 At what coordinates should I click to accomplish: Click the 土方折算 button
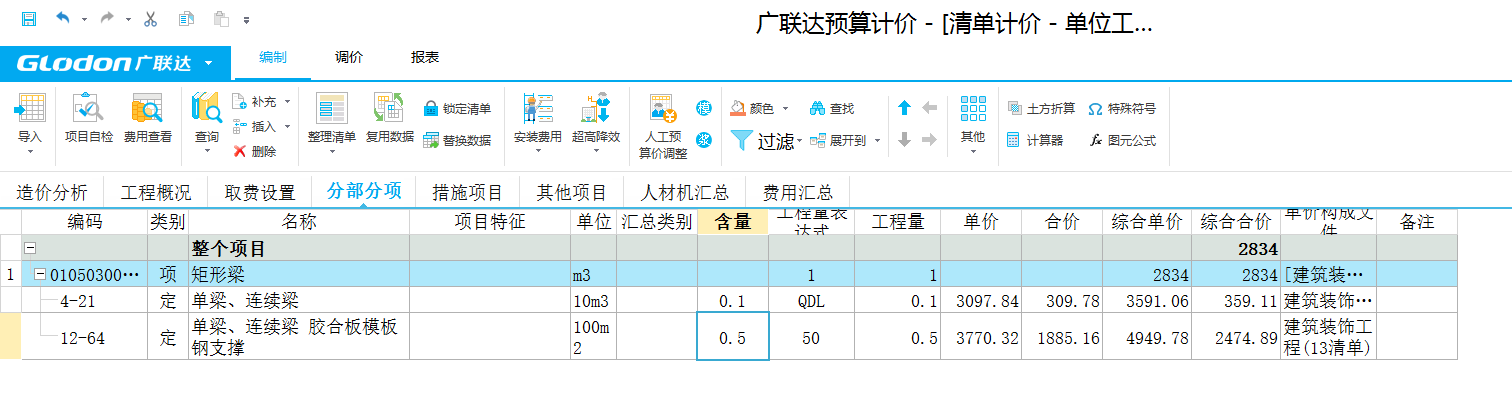click(1041, 108)
